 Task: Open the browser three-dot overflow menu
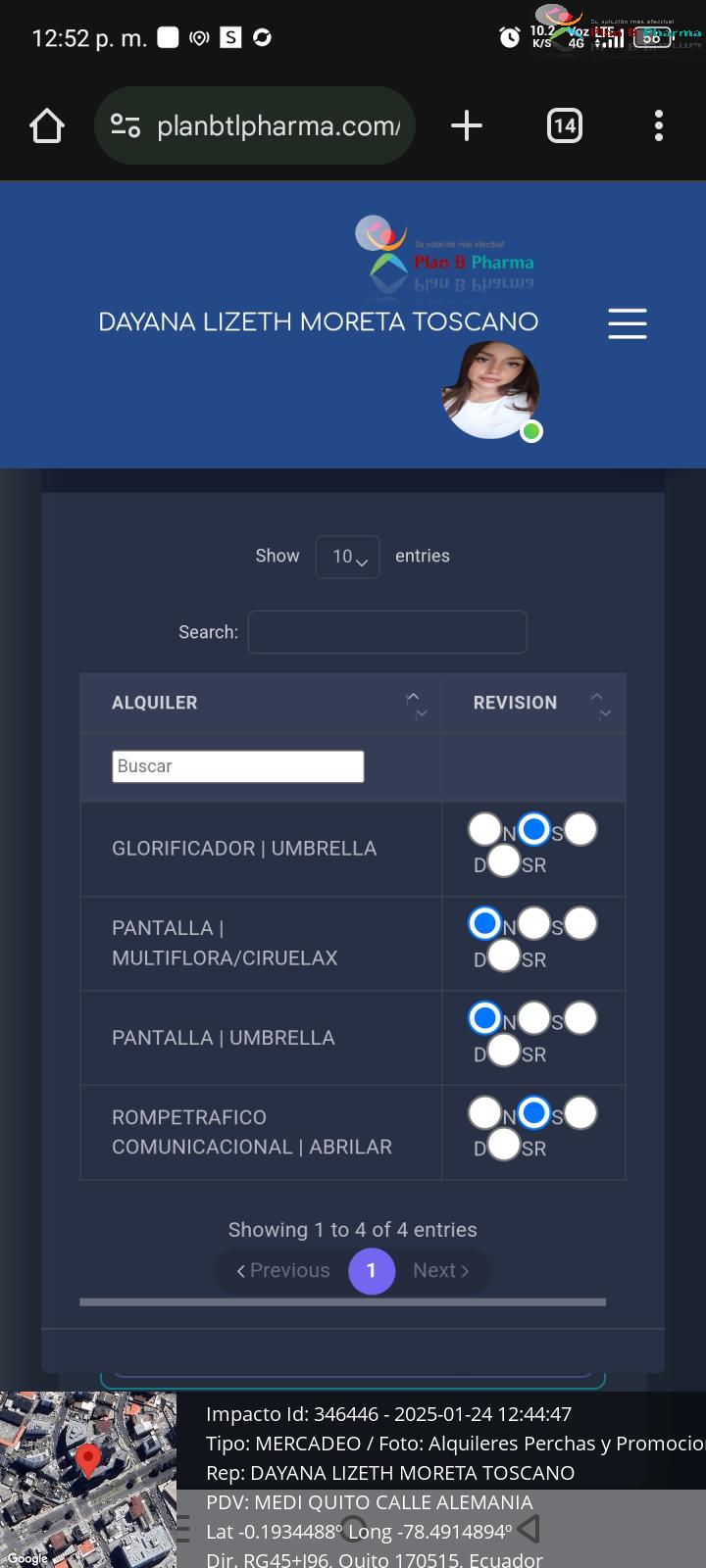[x=659, y=125]
